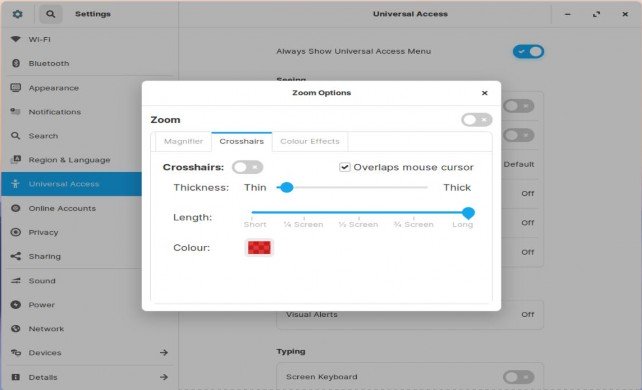Click the Thickness slider handle
Image resolution: width=642 pixels, height=390 pixels.
click(x=287, y=187)
